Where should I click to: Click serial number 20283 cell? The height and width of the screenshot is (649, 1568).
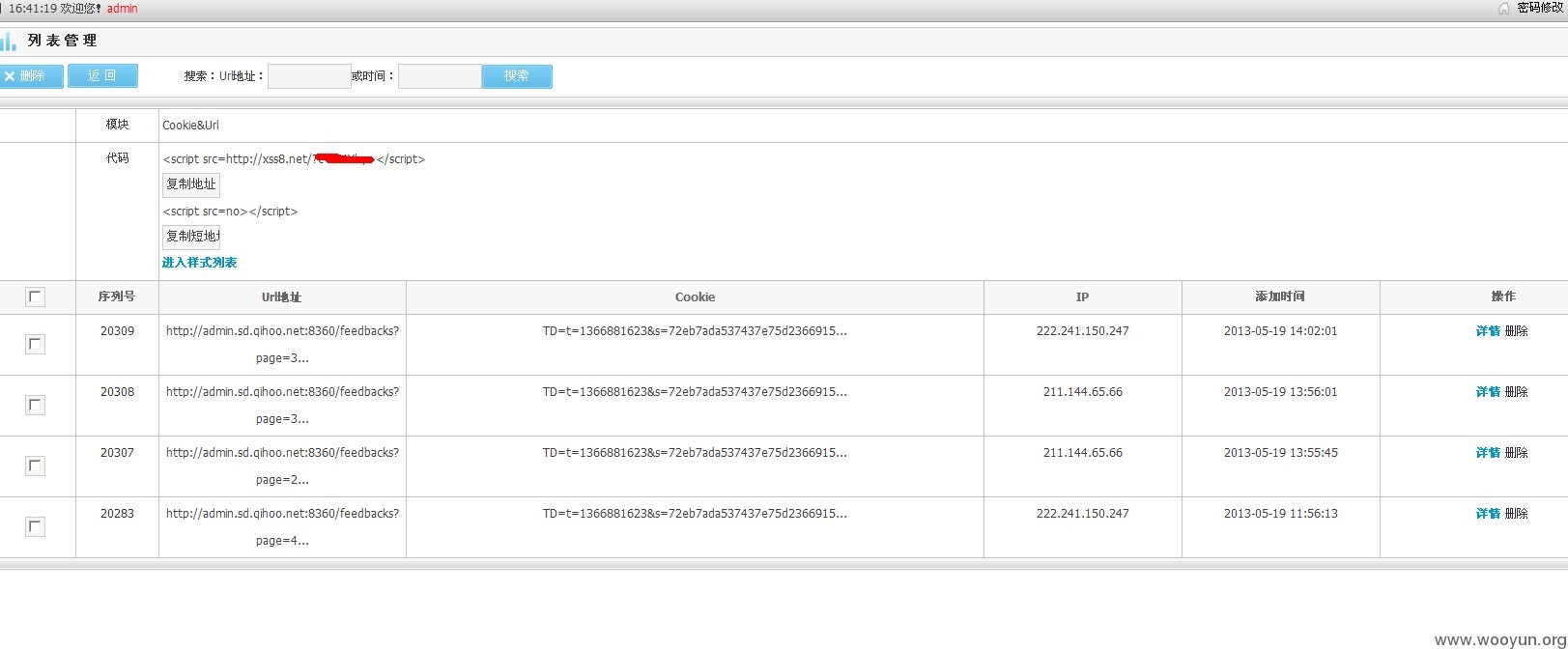[117, 514]
